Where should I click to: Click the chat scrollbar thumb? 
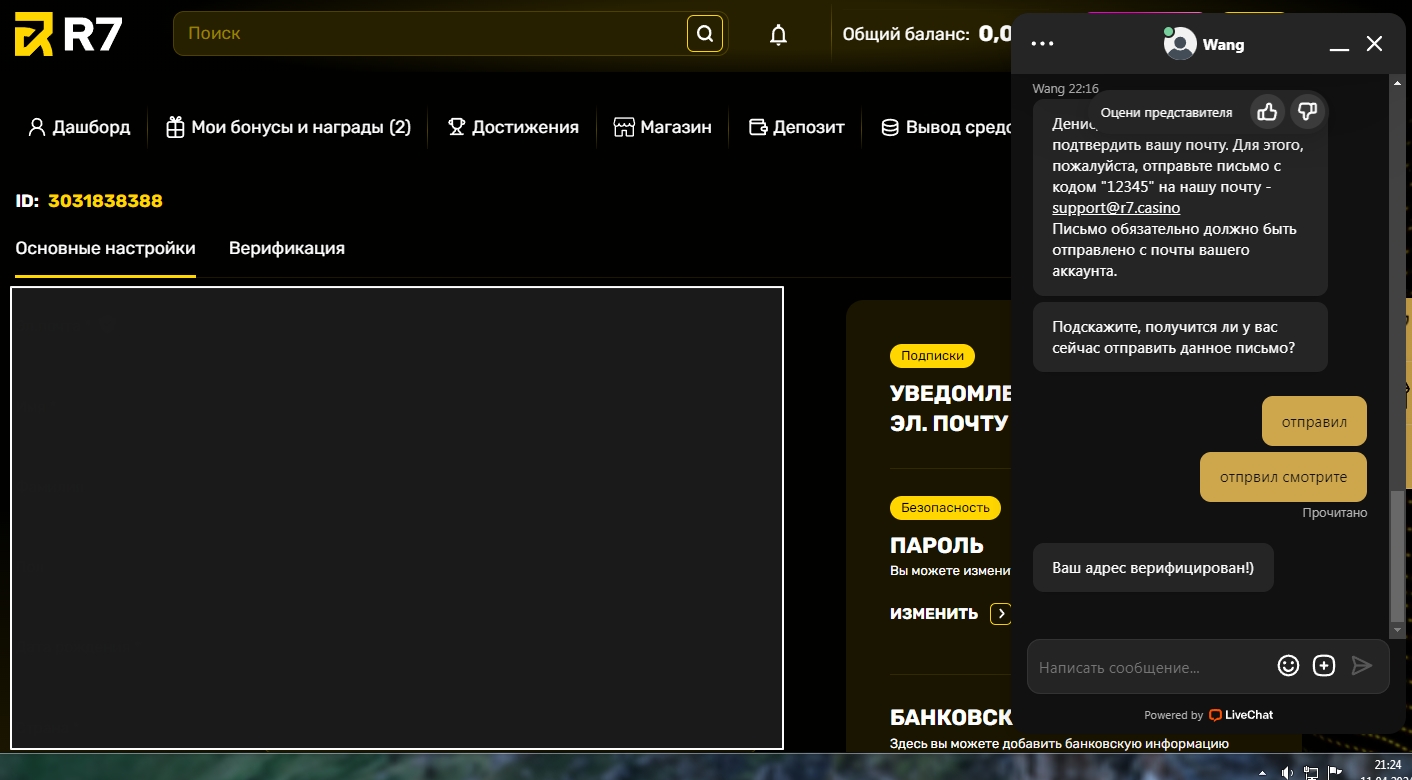(1396, 555)
